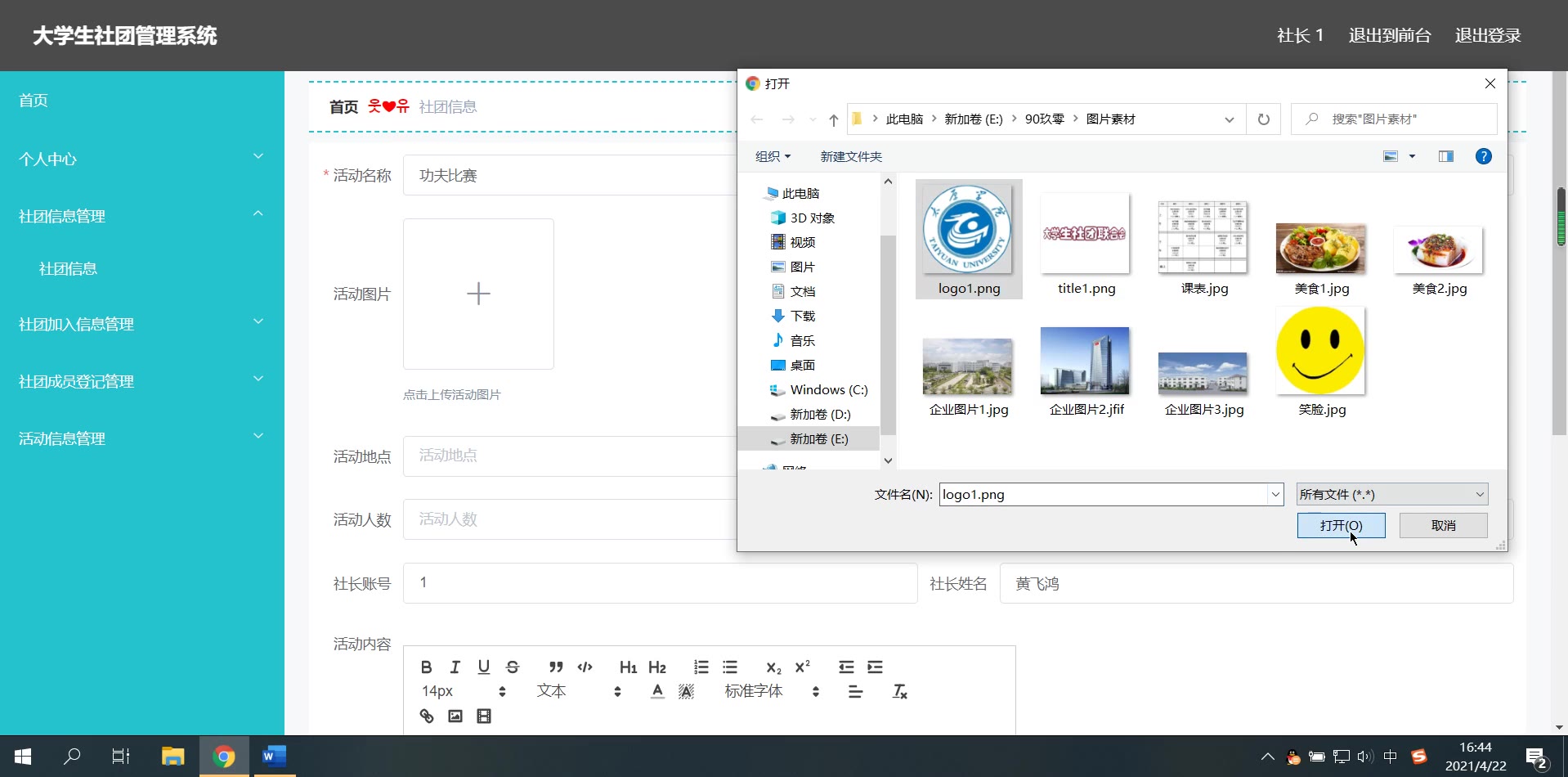Image resolution: width=1568 pixels, height=777 pixels.
Task: Open the editor text color picker
Action: 657,692
